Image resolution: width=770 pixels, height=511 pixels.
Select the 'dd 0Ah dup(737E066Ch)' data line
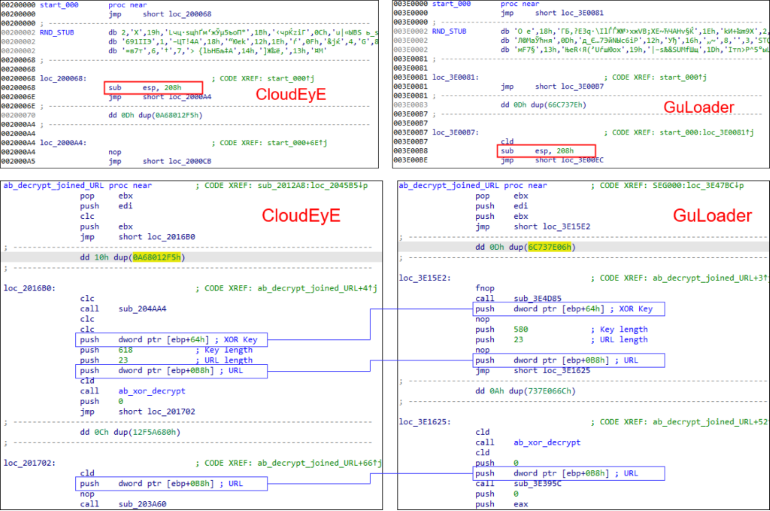(x=525, y=391)
